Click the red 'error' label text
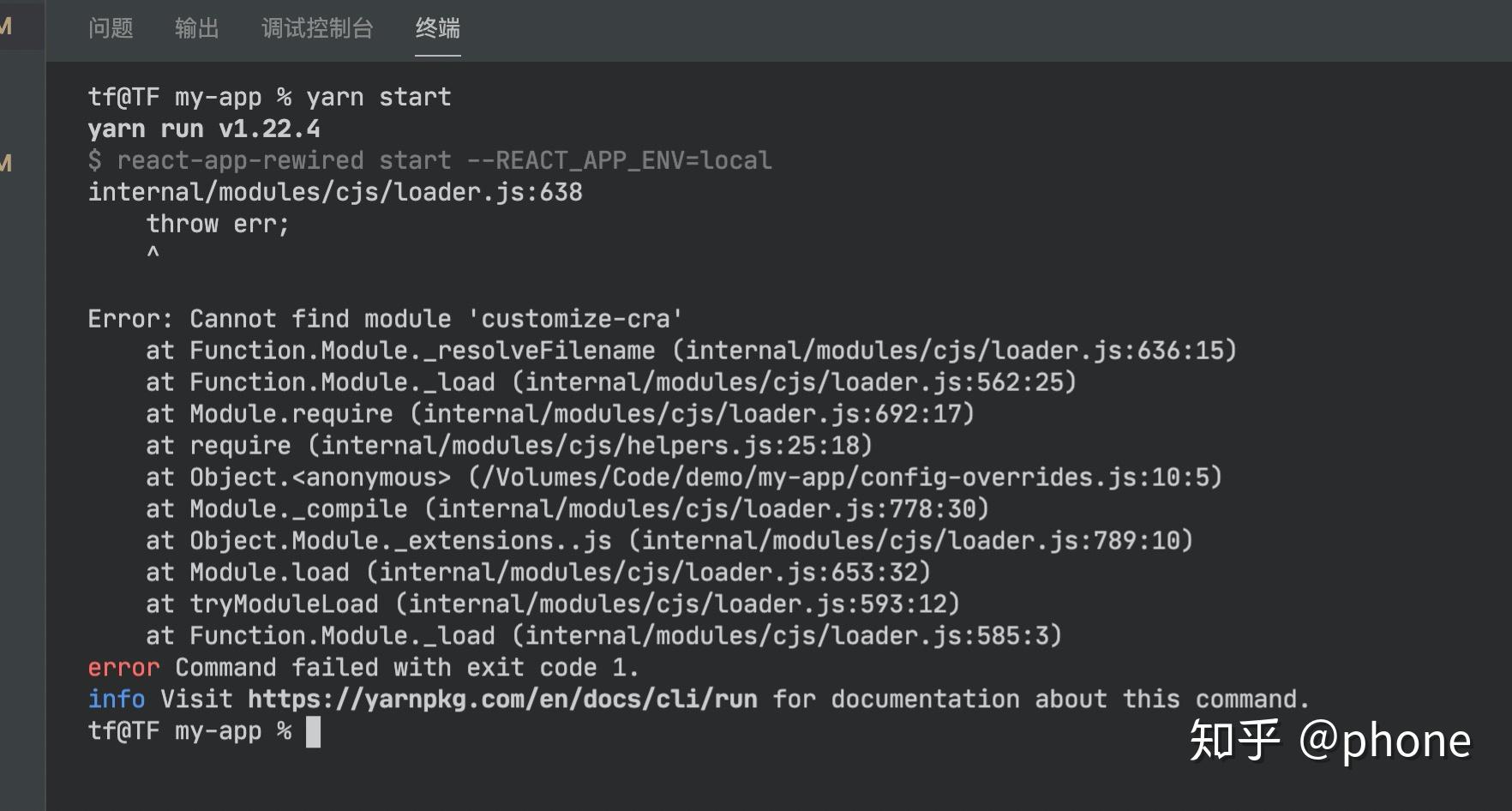The width and height of the screenshot is (1512, 811). 123,667
